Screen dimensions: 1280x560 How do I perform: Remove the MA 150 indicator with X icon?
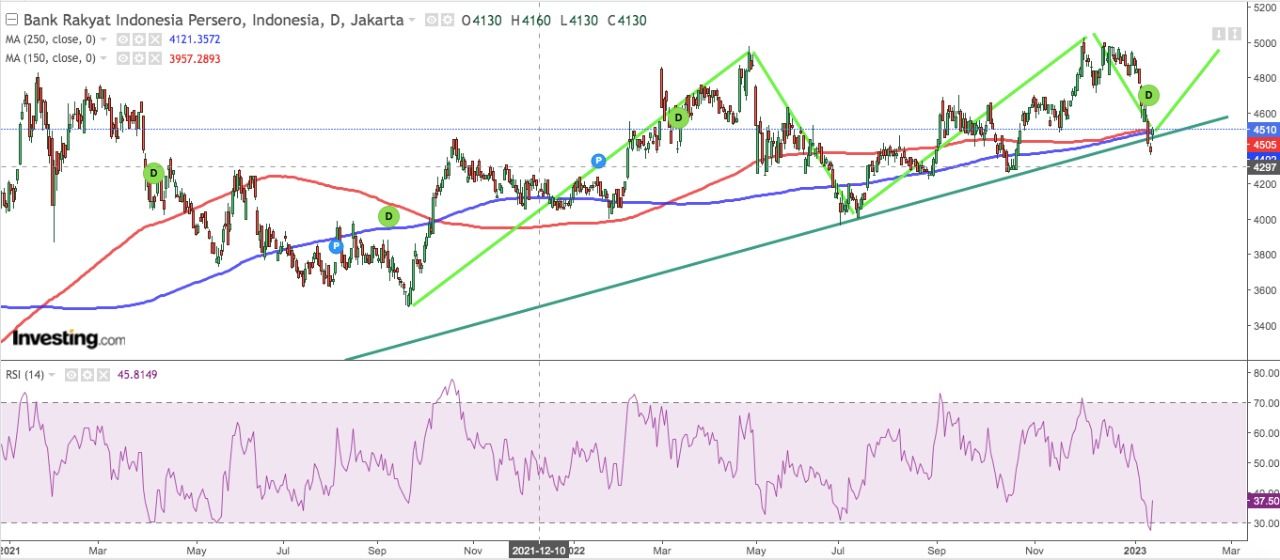pos(155,58)
